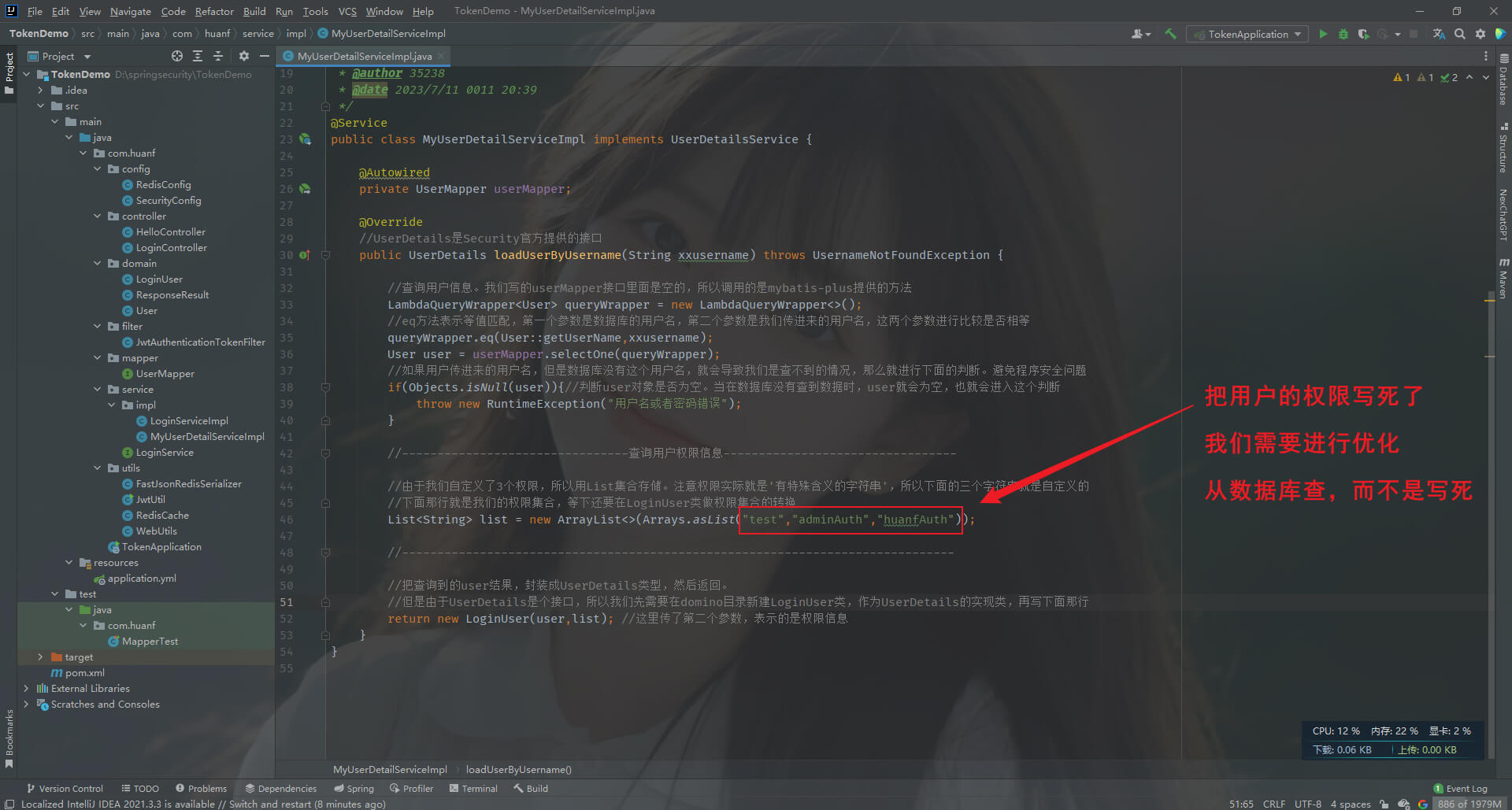Click memory indicator 886 of 1979M

coord(1469,804)
